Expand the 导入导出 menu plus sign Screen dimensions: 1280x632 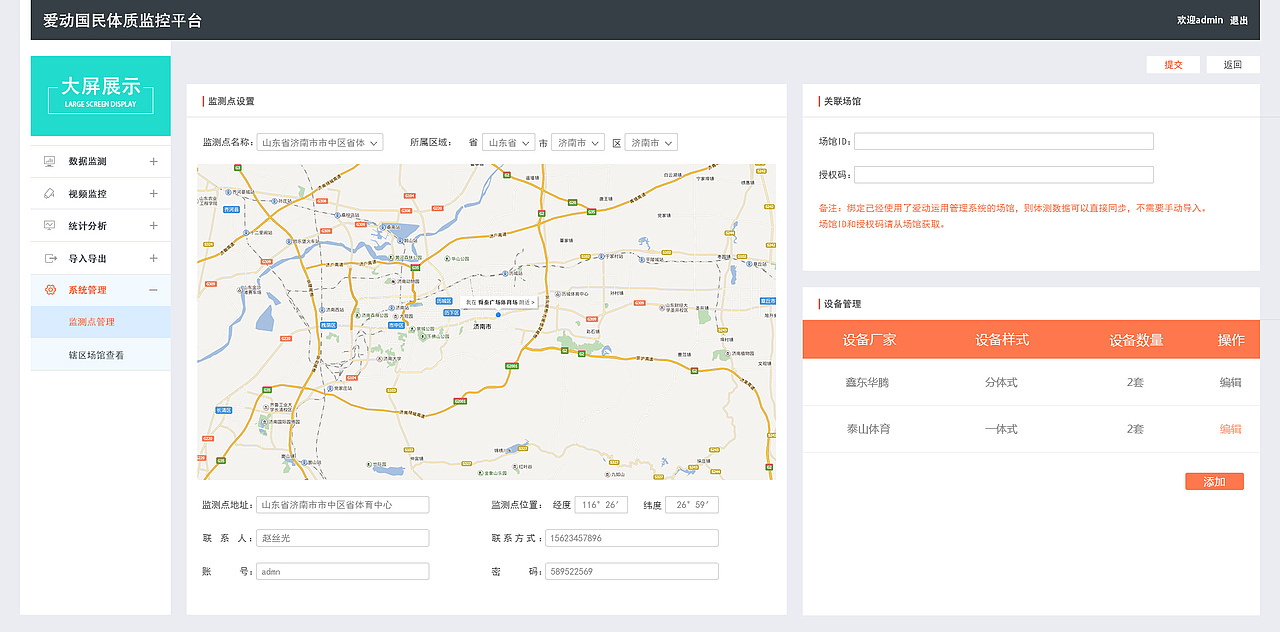click(x=153, y=258)
